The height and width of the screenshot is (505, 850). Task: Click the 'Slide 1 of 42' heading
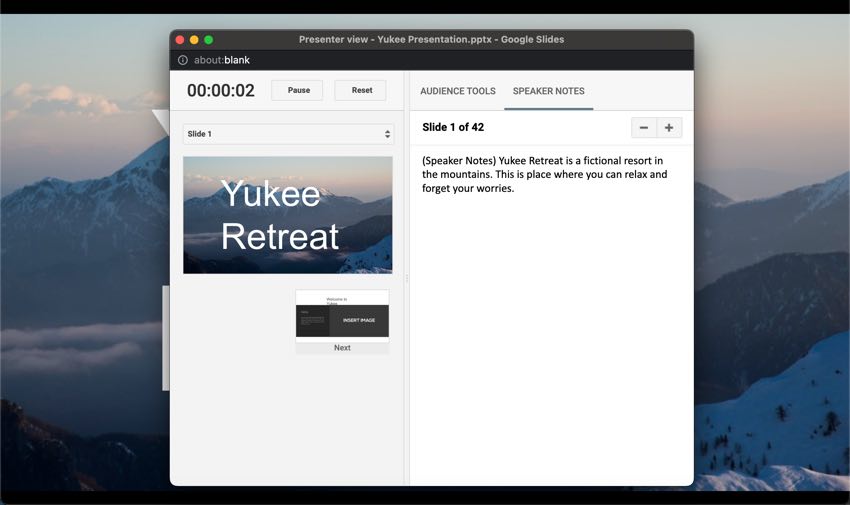[x=453, y=127]
